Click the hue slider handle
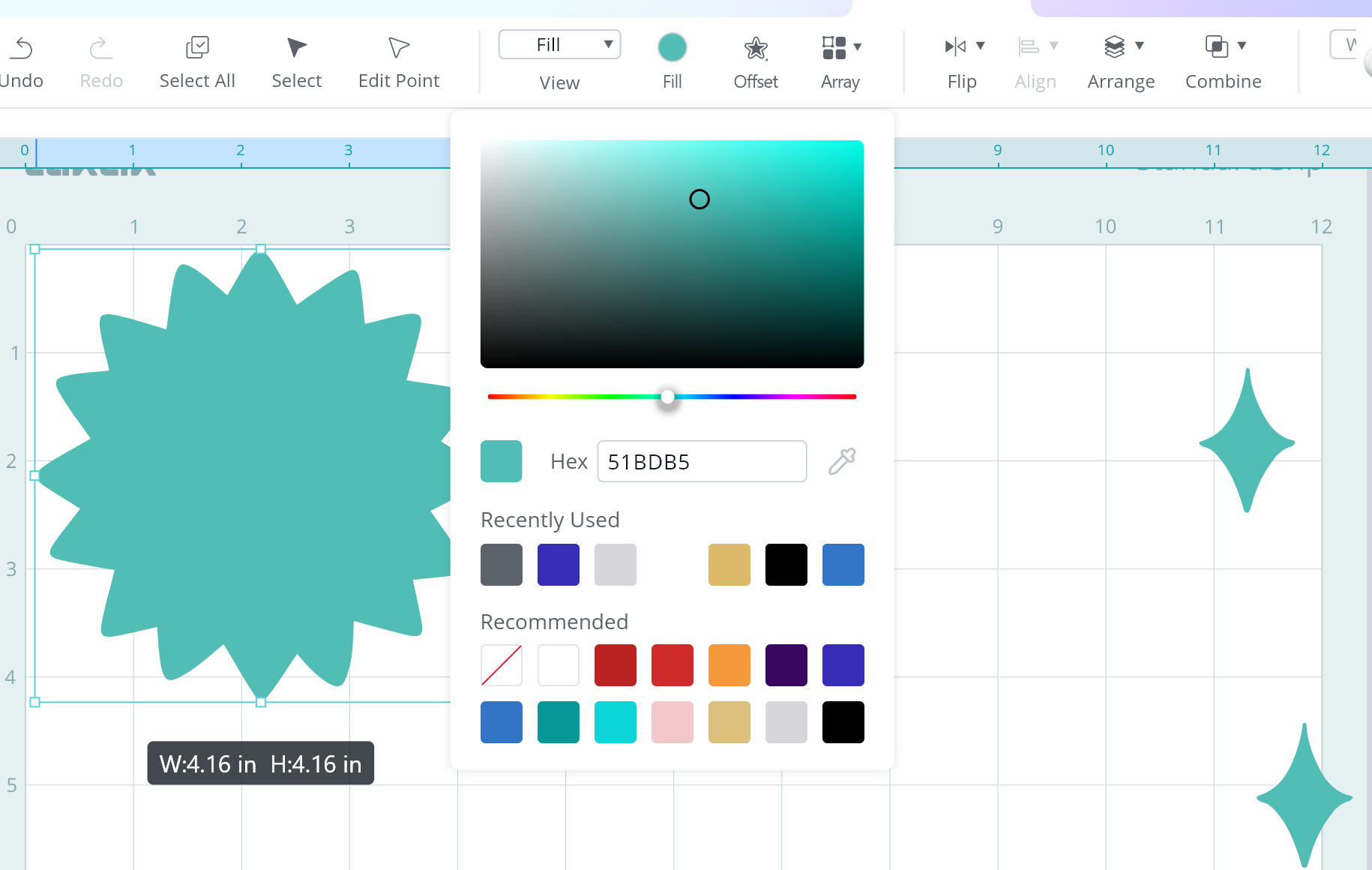The image size is (1372, 870). click(x=667, y=397)
